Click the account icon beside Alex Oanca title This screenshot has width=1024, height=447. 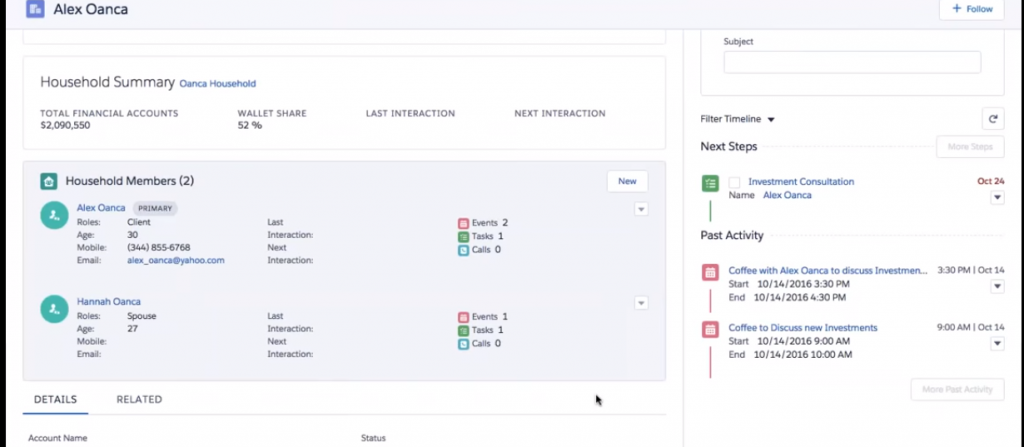35,9
